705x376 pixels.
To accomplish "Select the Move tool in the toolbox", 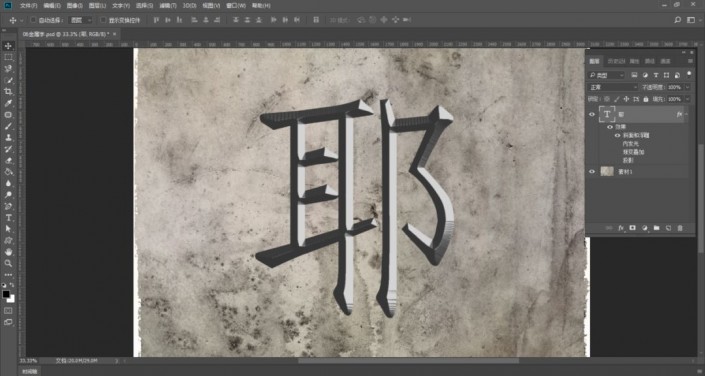I will click(x=8, y=46).
